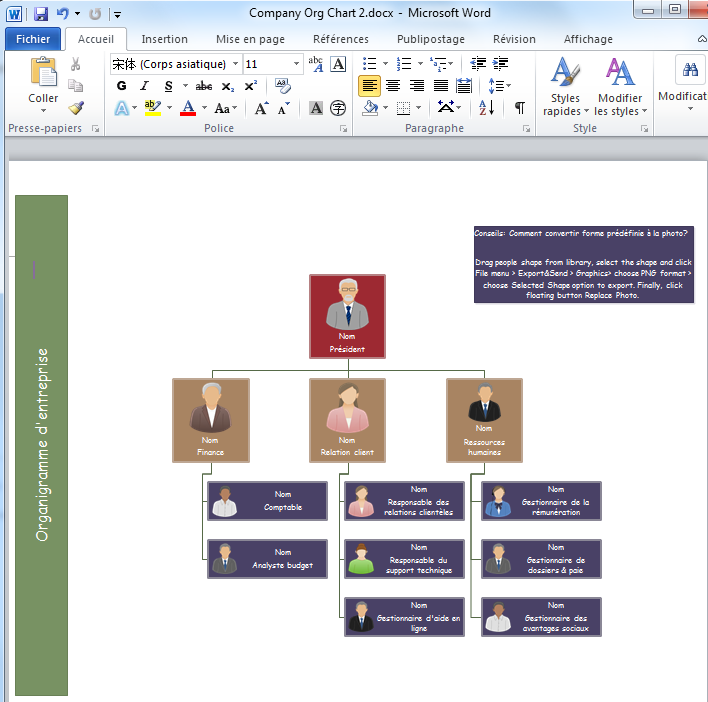Align text left

coord(369,86)
